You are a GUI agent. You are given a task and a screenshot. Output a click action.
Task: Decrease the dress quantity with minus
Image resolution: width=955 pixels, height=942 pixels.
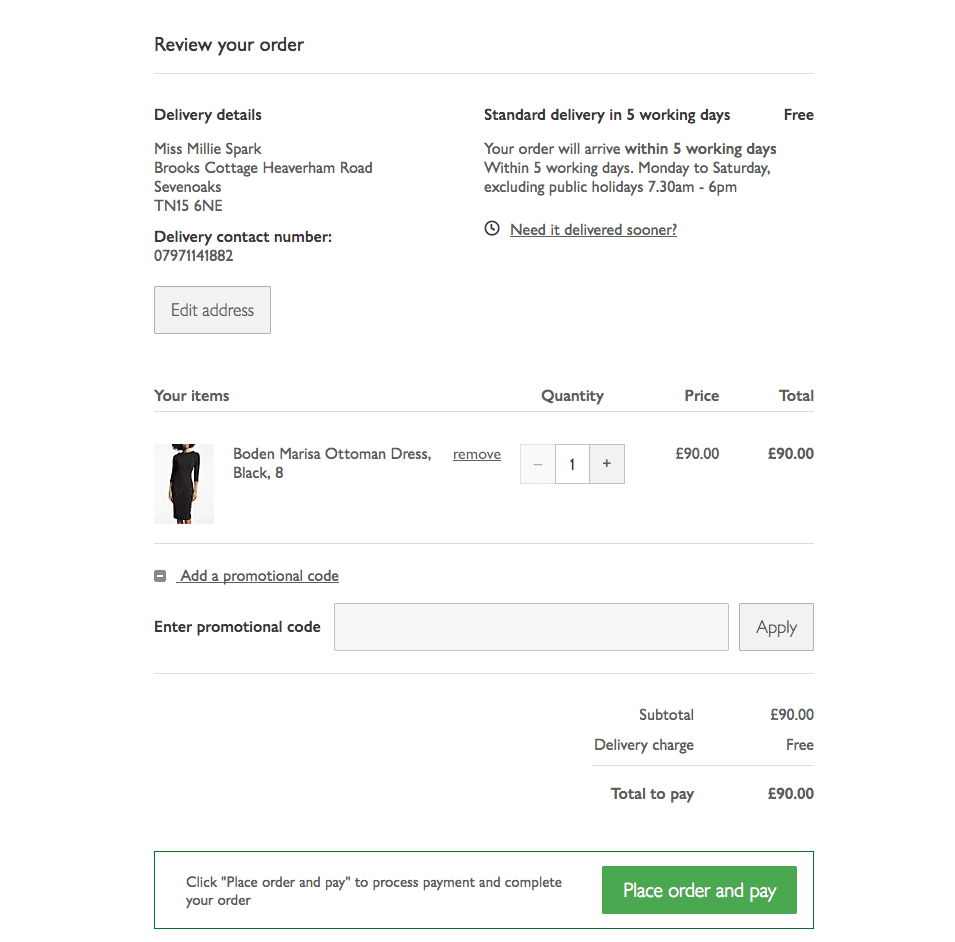click(538, 464)
